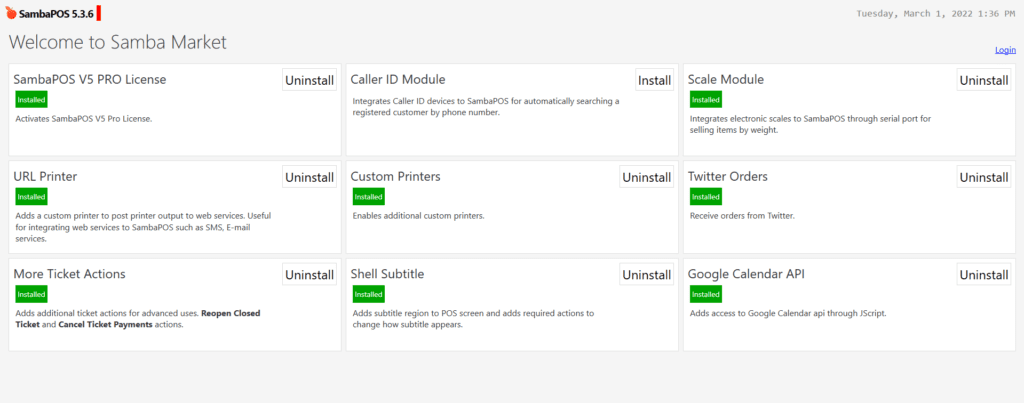Install the Caller ID Module

coord(654,80)
